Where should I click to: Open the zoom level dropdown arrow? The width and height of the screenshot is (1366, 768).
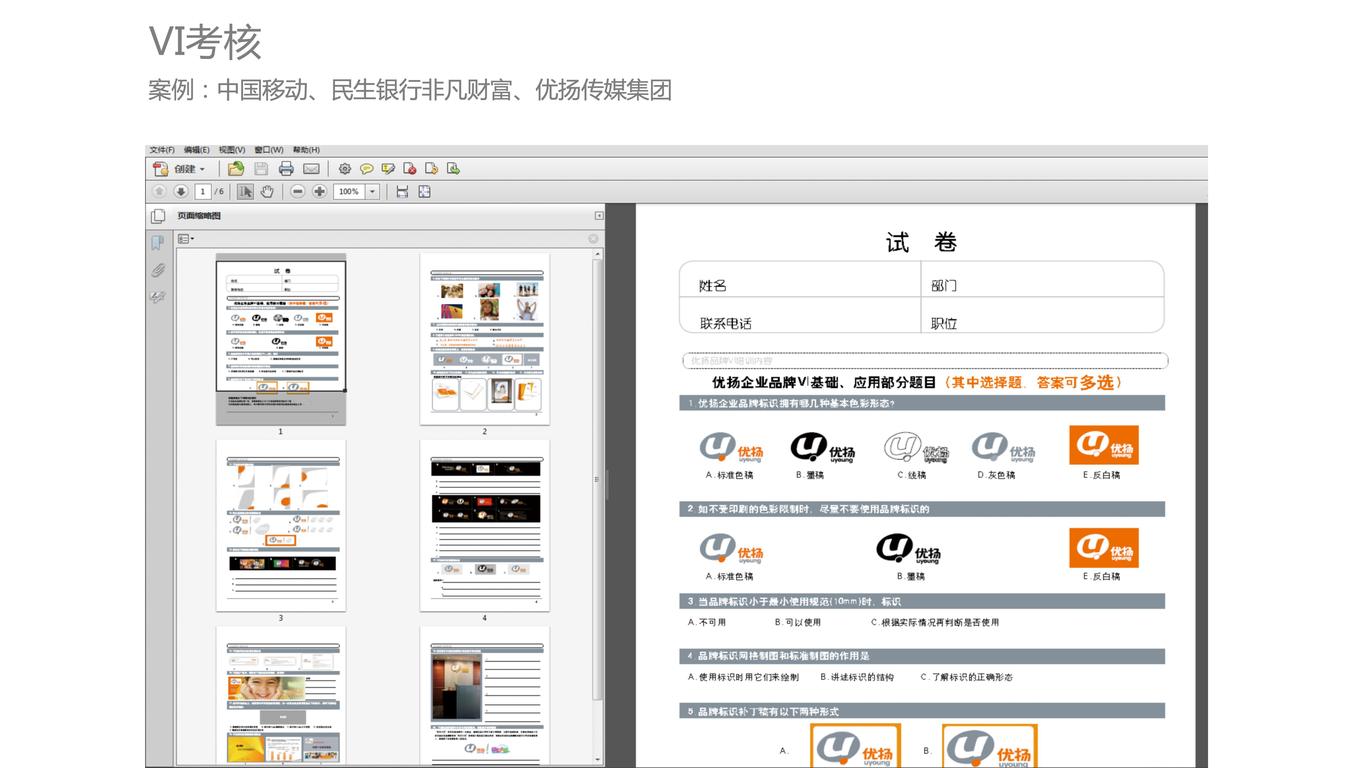[x=373, y=191]
